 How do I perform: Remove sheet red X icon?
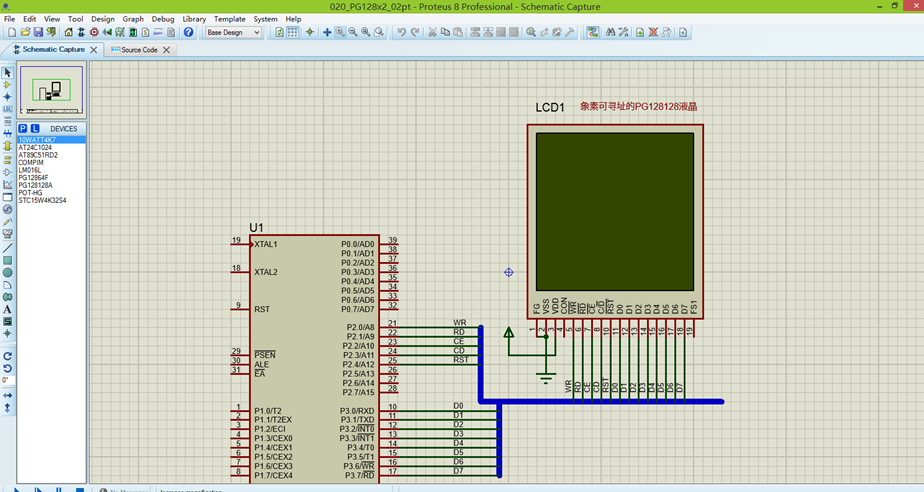point(653,32)
